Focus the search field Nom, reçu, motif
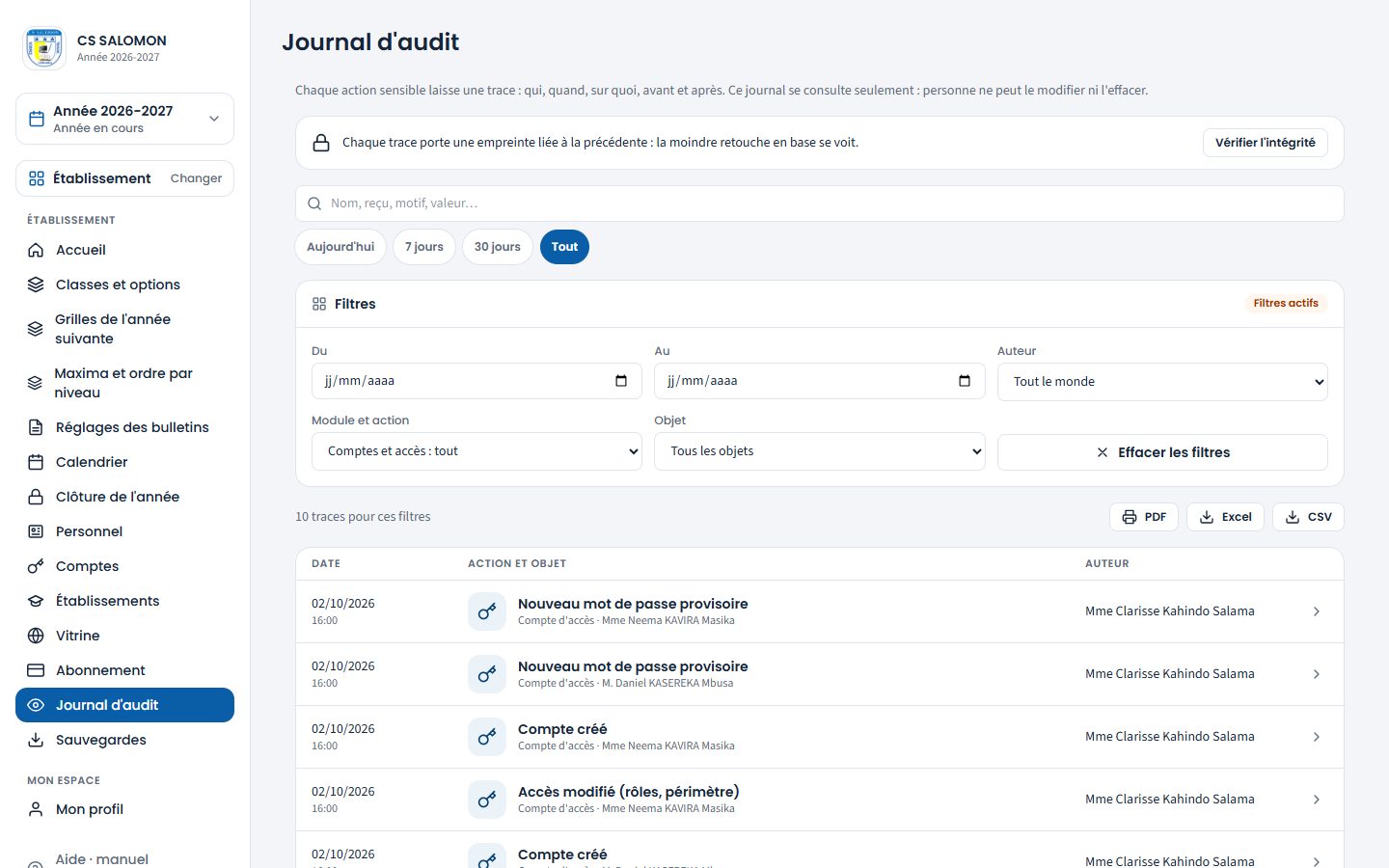This screenshot has width=1389, height=868. pos(819,203)
